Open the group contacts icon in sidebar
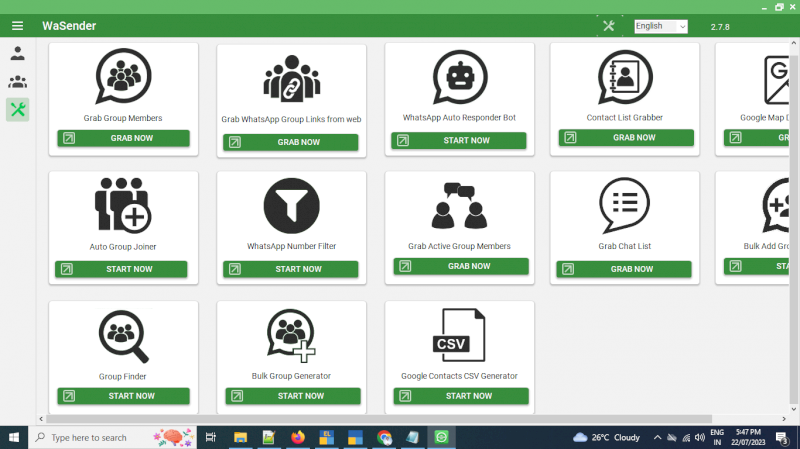 point(17,82)
